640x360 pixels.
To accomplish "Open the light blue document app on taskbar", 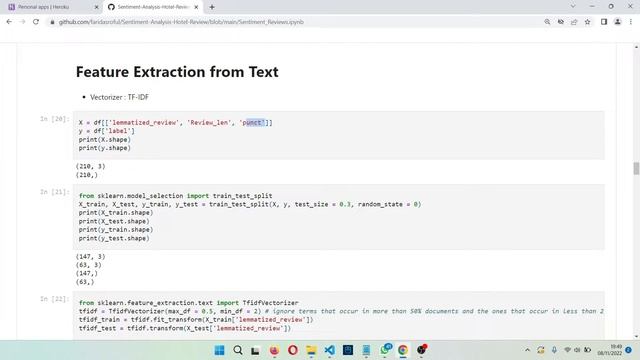I will tap(366, 350).
